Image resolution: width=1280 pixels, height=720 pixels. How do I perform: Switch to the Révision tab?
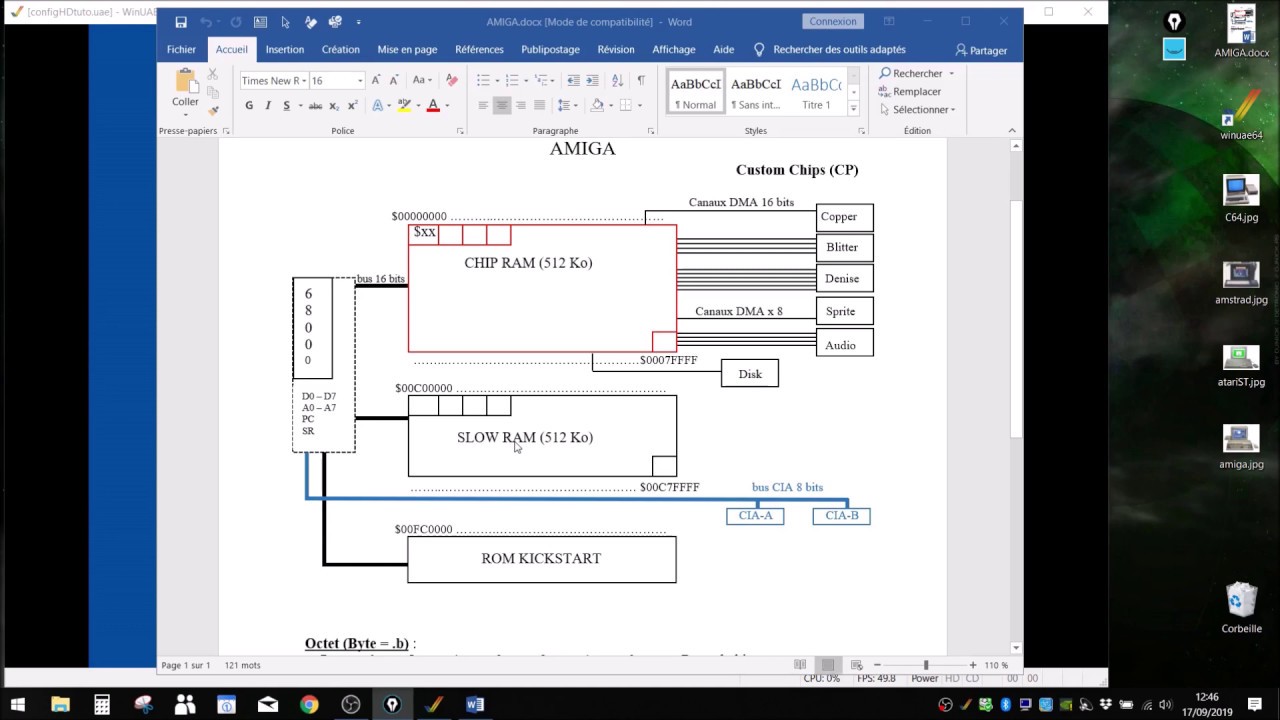tap(616, 49)
